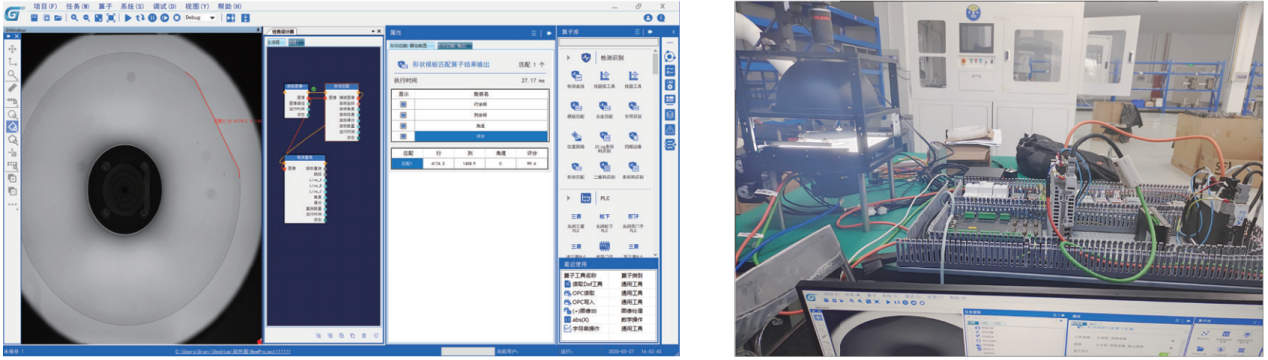The height and width of the screenshot is (360, 1268).
Task: Check the first display checkbox in the data table
Action: click(403, 104)
